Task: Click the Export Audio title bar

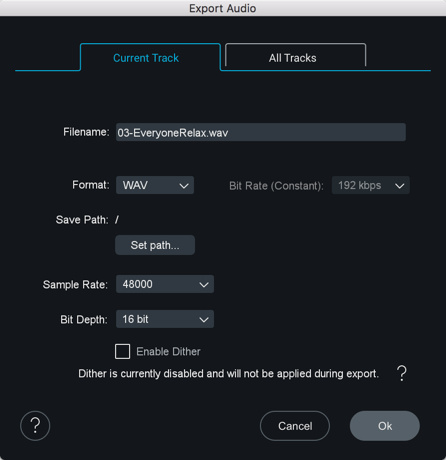Action: tap(223, 8)
